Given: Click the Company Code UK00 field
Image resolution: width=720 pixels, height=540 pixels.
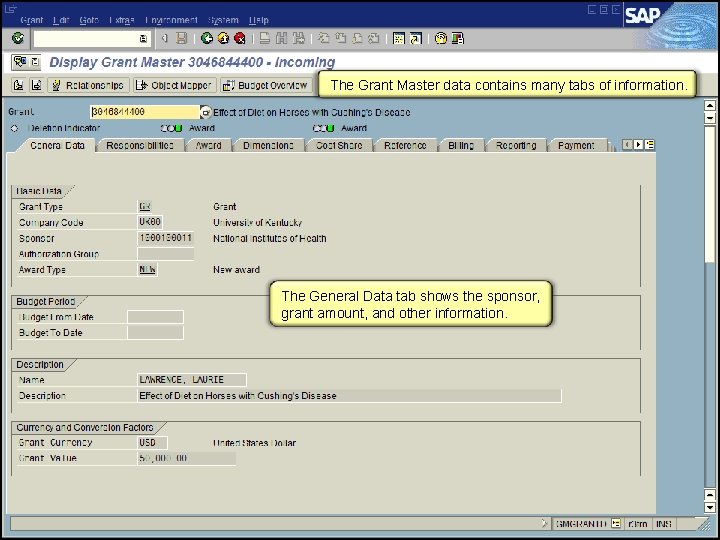Looking at the screenshot, I should click(x=150, y=222).
